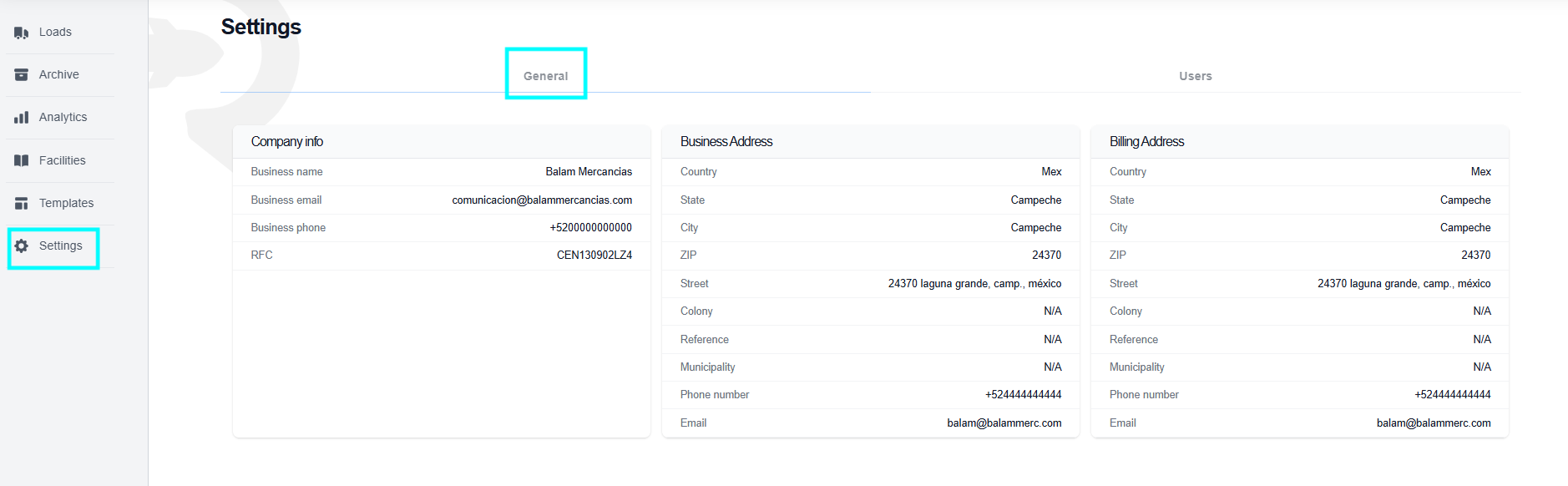This screenshot has height=486, width=1568.
Task: Click Billing Address State value Campeche
Action: pyautogui.click(x=1465, y=200)
